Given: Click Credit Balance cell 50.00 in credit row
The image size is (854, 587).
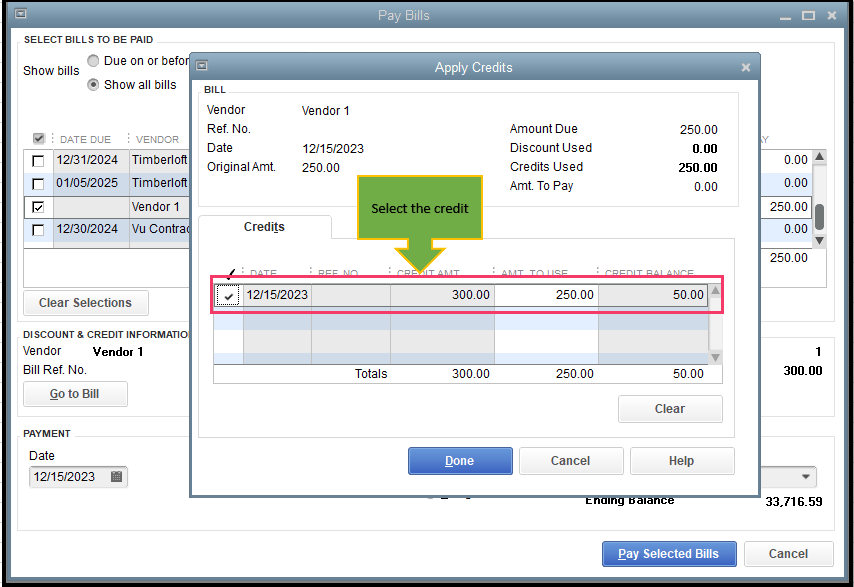Looking at the screenshot, I should 653,295.
